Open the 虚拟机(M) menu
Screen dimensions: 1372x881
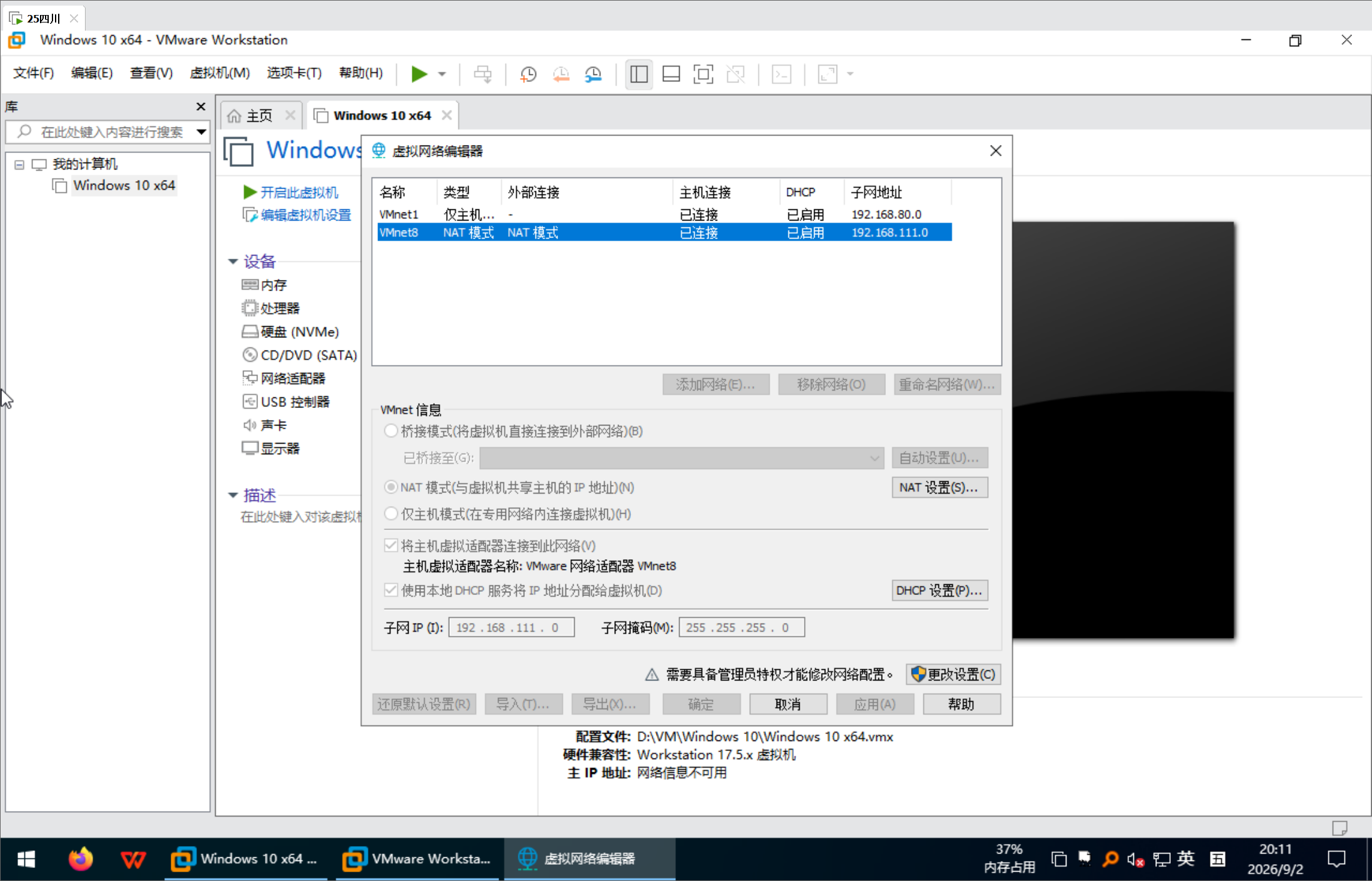point(220,73)
